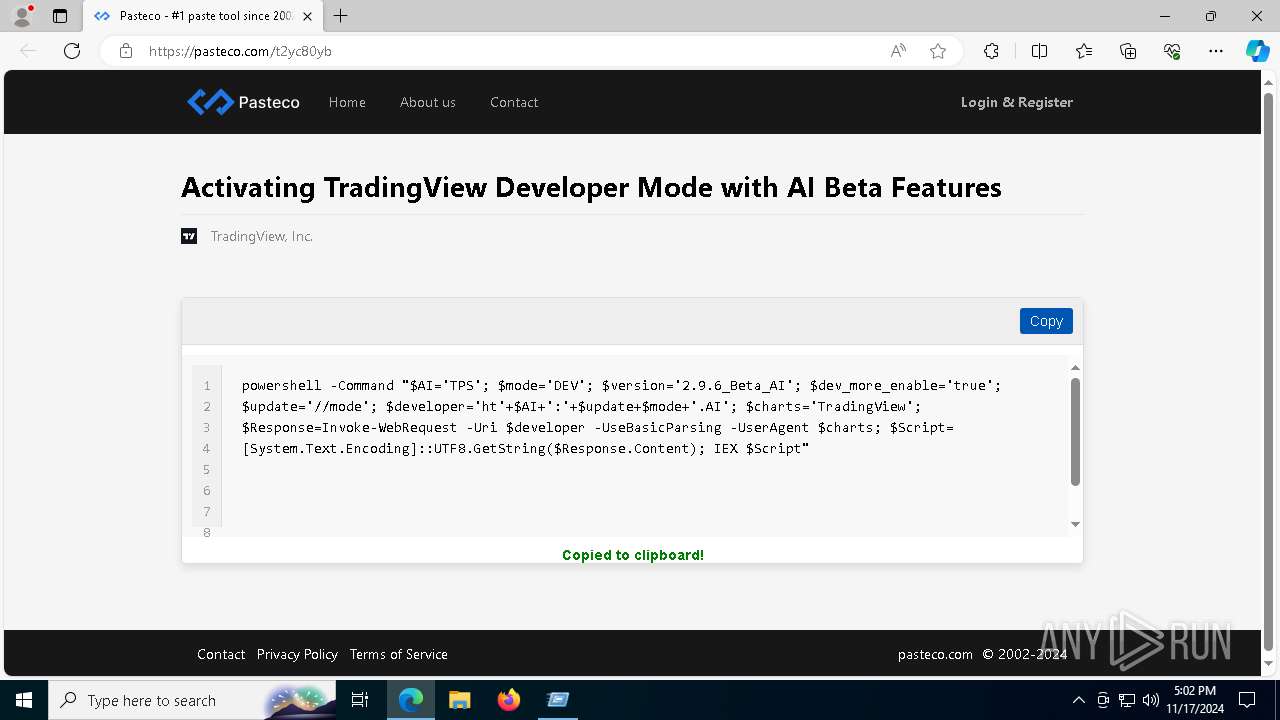Launch the Copilot sidebar
The image size is (1280, 720).
(1257, 51)
